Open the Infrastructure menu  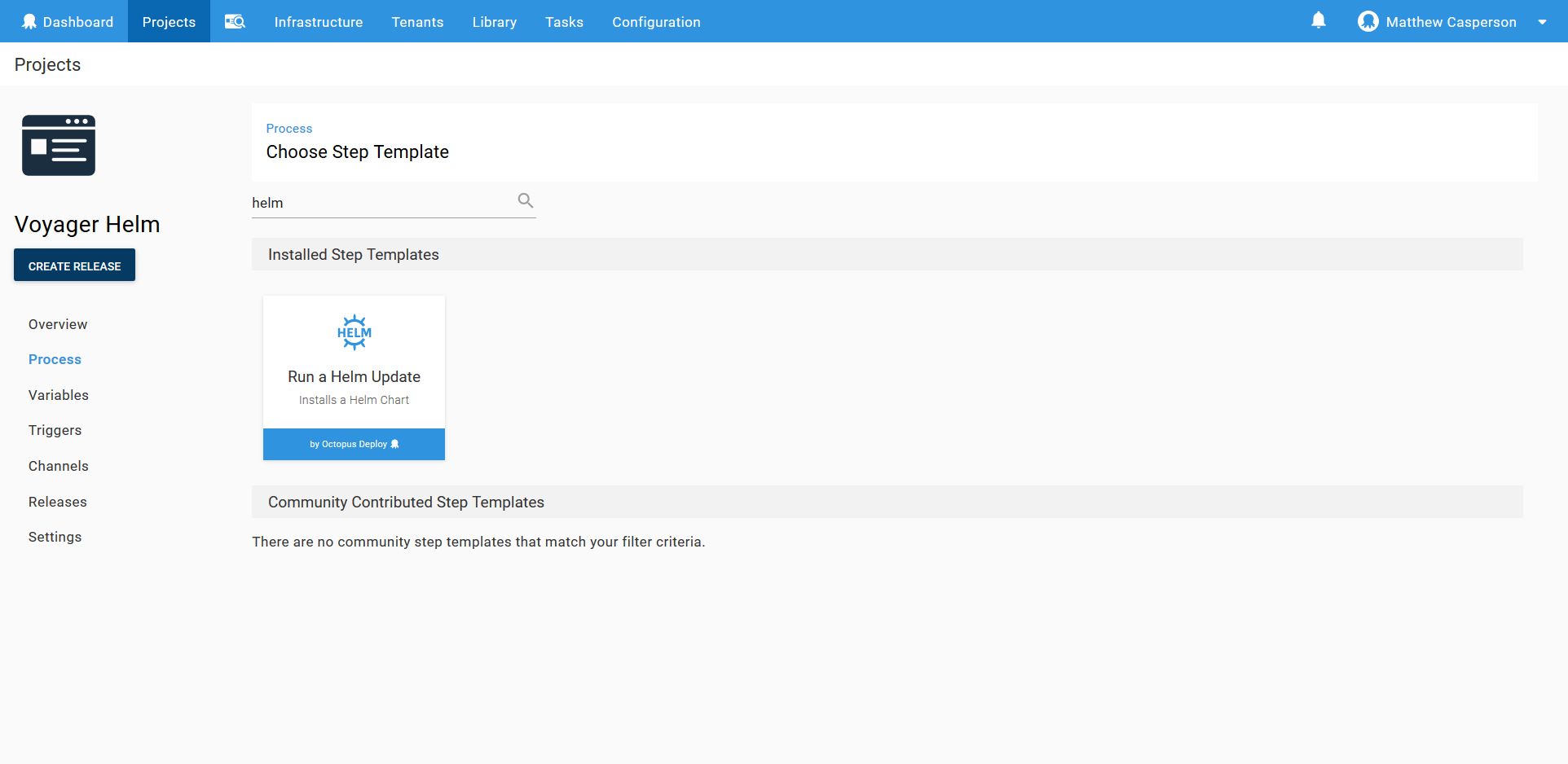(x=318, y=22)
